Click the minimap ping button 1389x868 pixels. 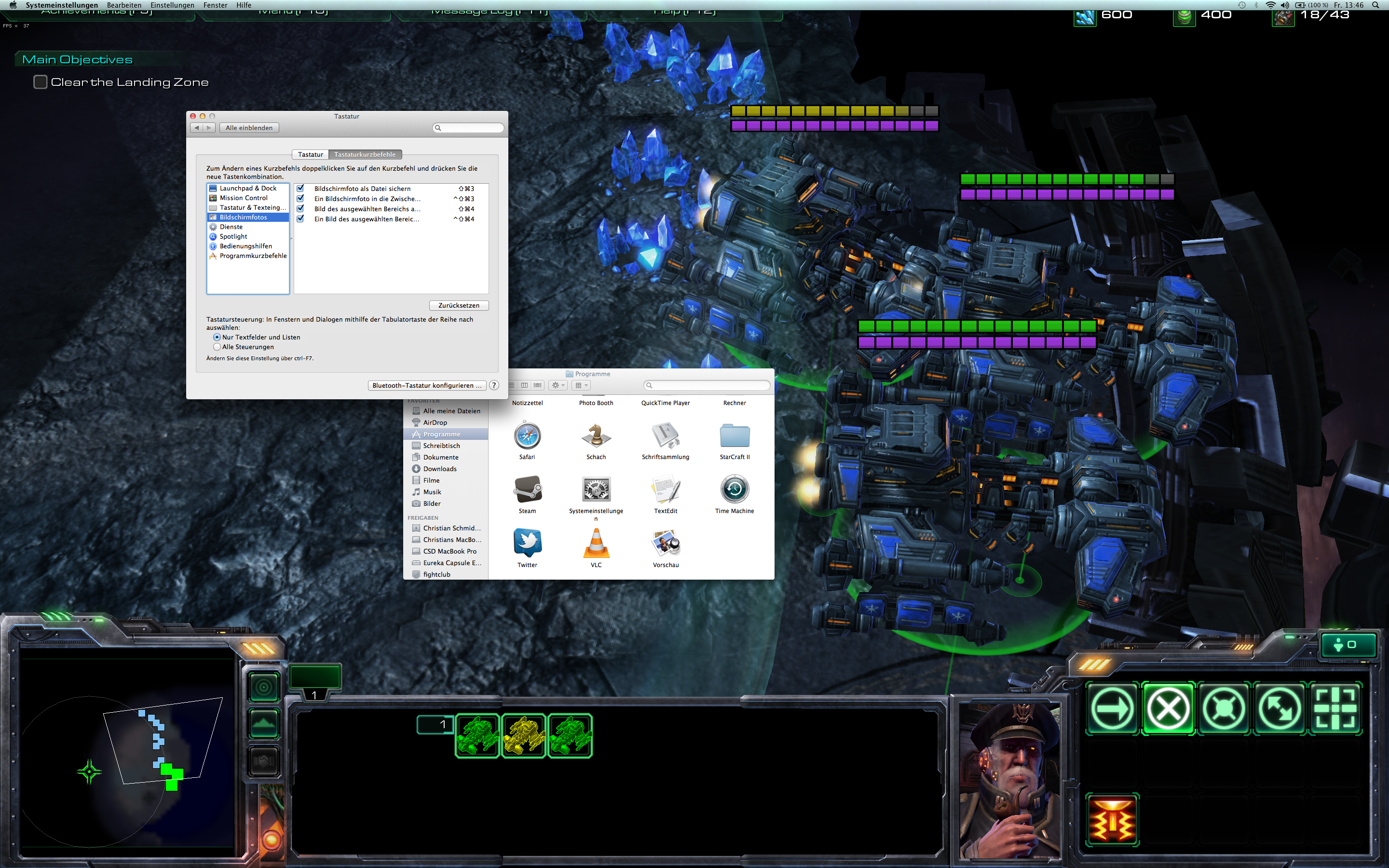tap(264, 687)
